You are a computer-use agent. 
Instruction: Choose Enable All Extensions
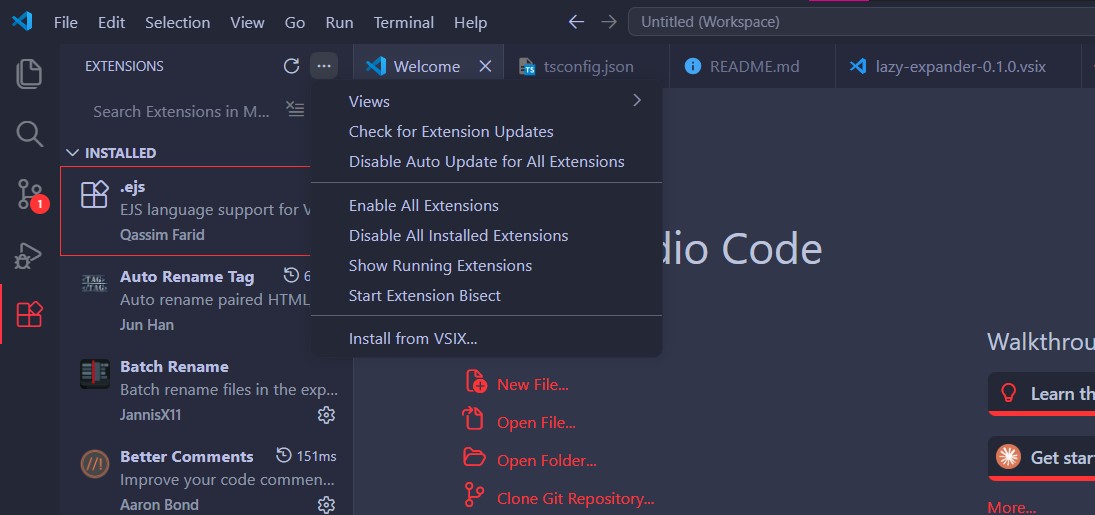pyautogui.click(x=487, y=205)
